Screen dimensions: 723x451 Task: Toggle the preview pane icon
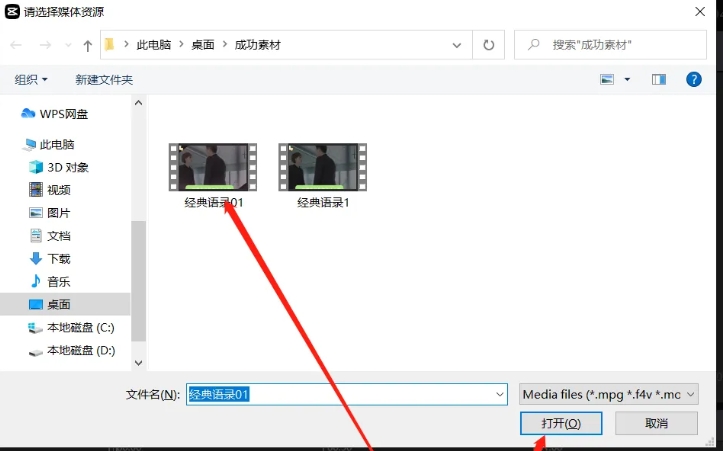(658, 80)
